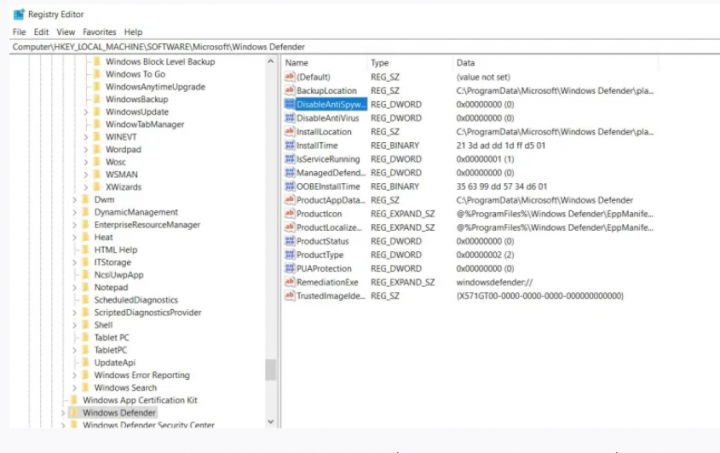This screenshot has height=453, width=720.
Task: Click the BackupLocation string value icon
Action: (x=290, y=90)
